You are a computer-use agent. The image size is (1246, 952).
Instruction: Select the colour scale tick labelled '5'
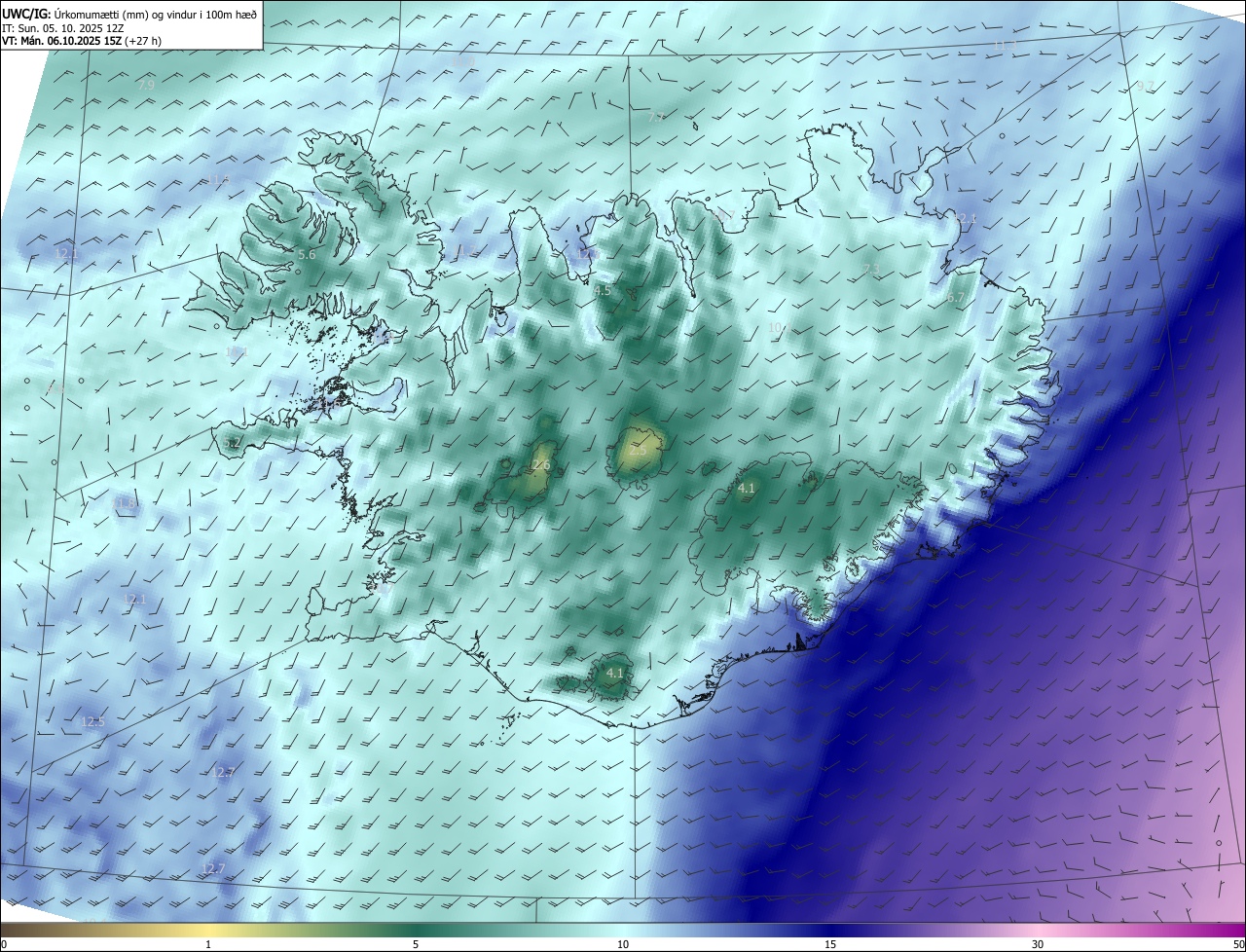tap(416, 944)
